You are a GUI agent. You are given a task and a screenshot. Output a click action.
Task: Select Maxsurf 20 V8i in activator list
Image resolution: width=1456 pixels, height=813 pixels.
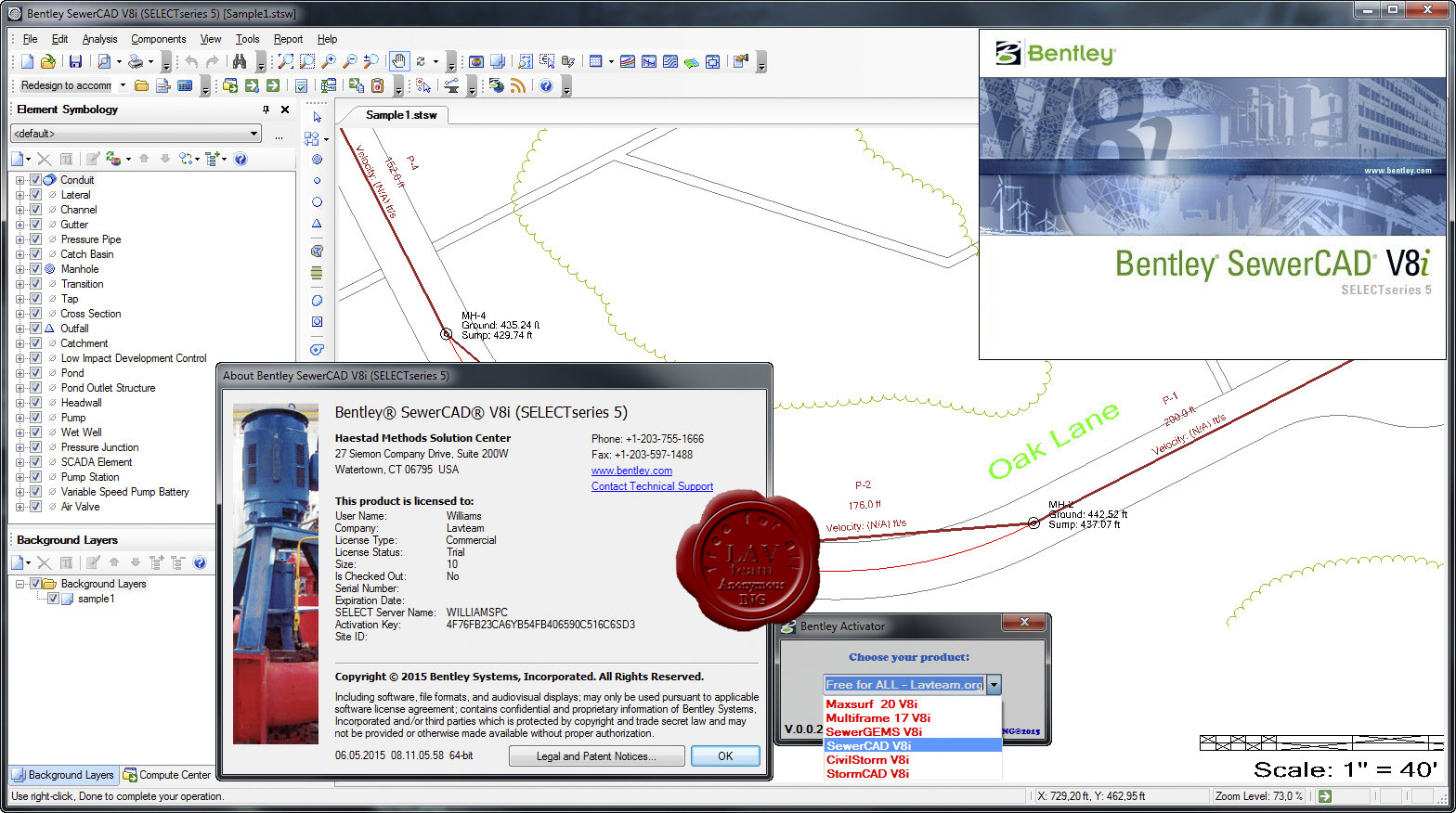[913, 703]
